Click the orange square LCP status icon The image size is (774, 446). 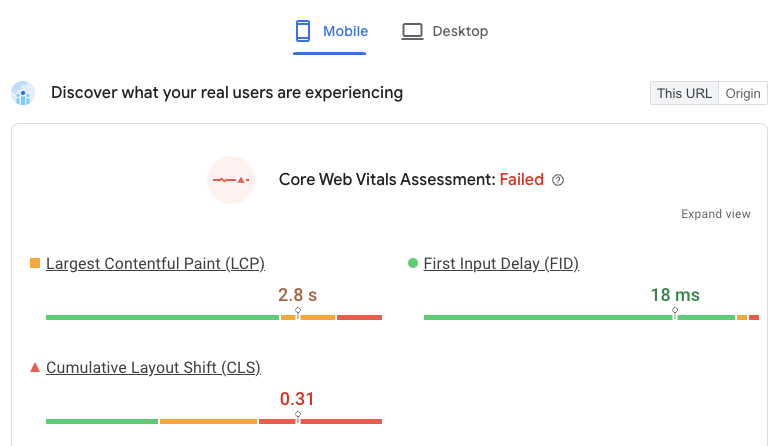coord(35,263)
